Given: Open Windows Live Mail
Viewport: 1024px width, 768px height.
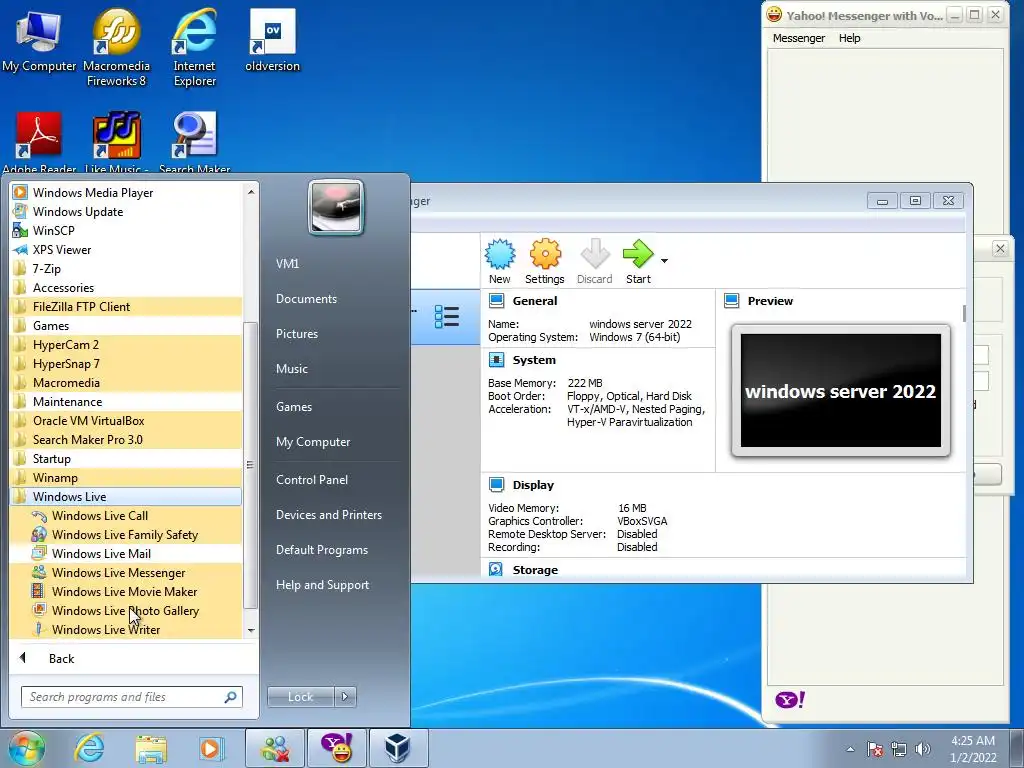Looking at the screenshot, I should click(126, 553).
